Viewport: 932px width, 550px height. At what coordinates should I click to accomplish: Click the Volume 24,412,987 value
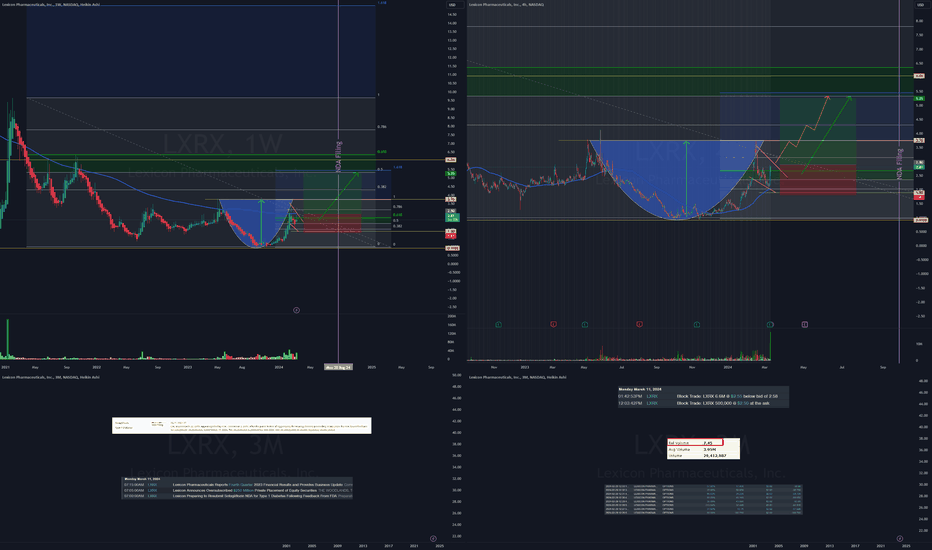click(714, 455)
